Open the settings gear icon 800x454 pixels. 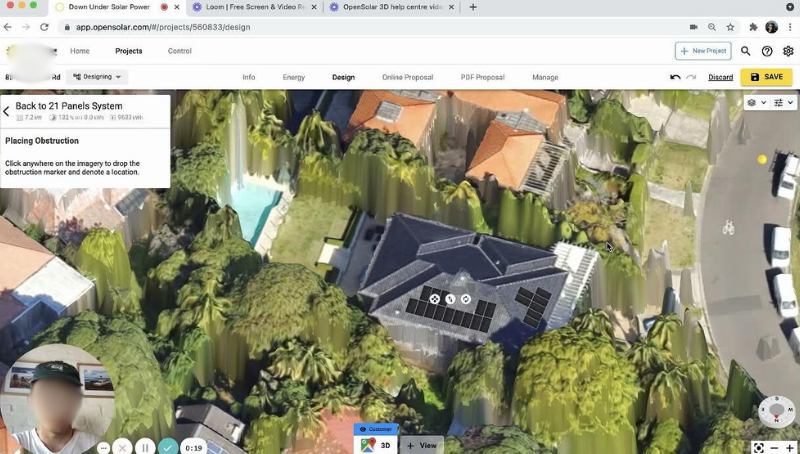point(788,51)
